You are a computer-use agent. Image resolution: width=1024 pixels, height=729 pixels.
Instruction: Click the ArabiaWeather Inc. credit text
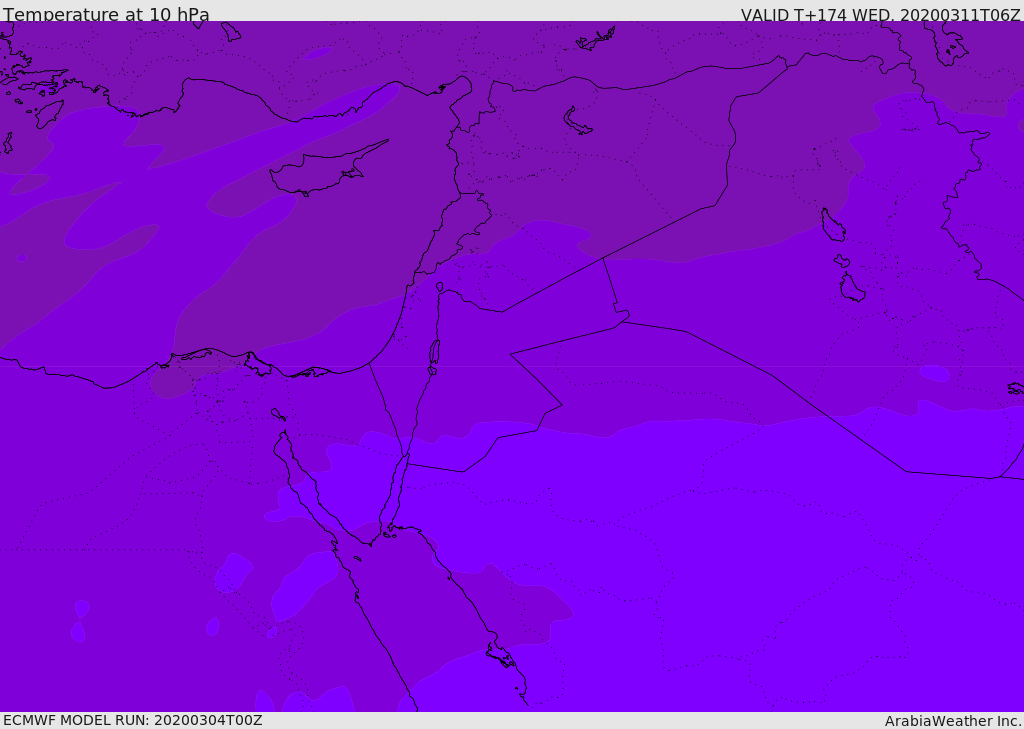tap(952, 721)
